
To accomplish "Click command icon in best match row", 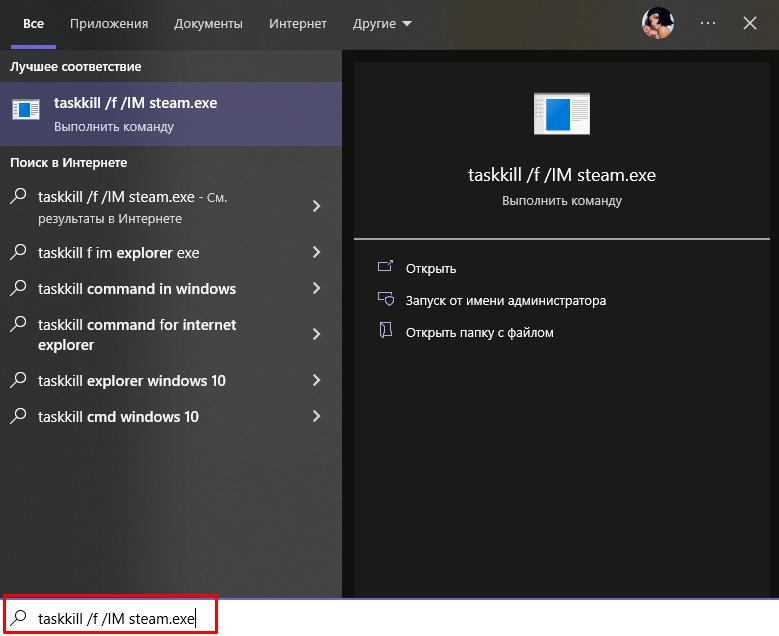I will coord(26,109).
